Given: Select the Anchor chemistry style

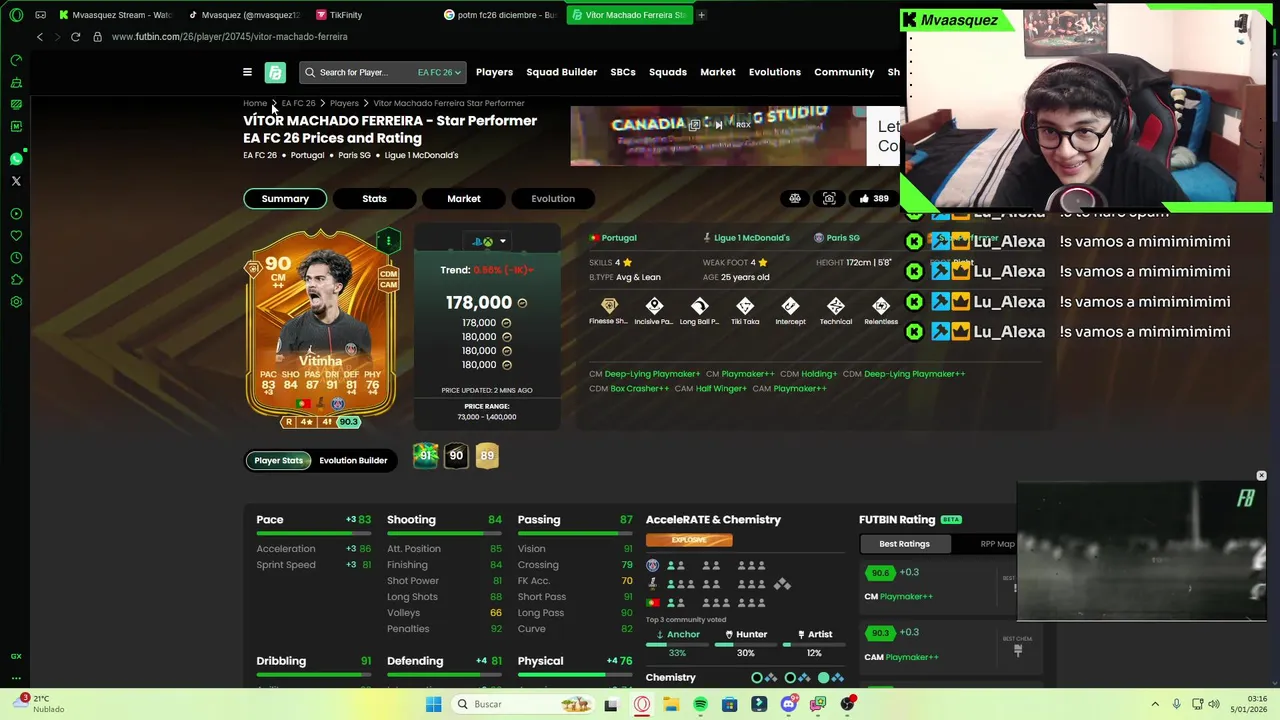Looking at the screenshot, I should pos(677,634).
